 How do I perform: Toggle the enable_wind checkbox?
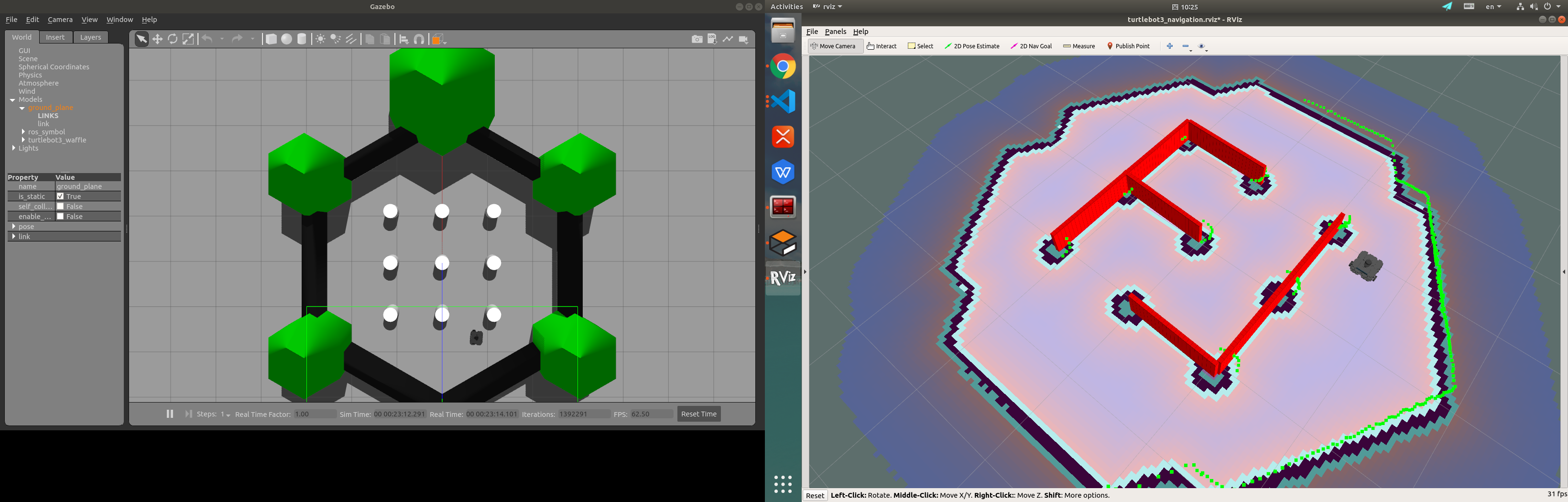pos(60,217)
